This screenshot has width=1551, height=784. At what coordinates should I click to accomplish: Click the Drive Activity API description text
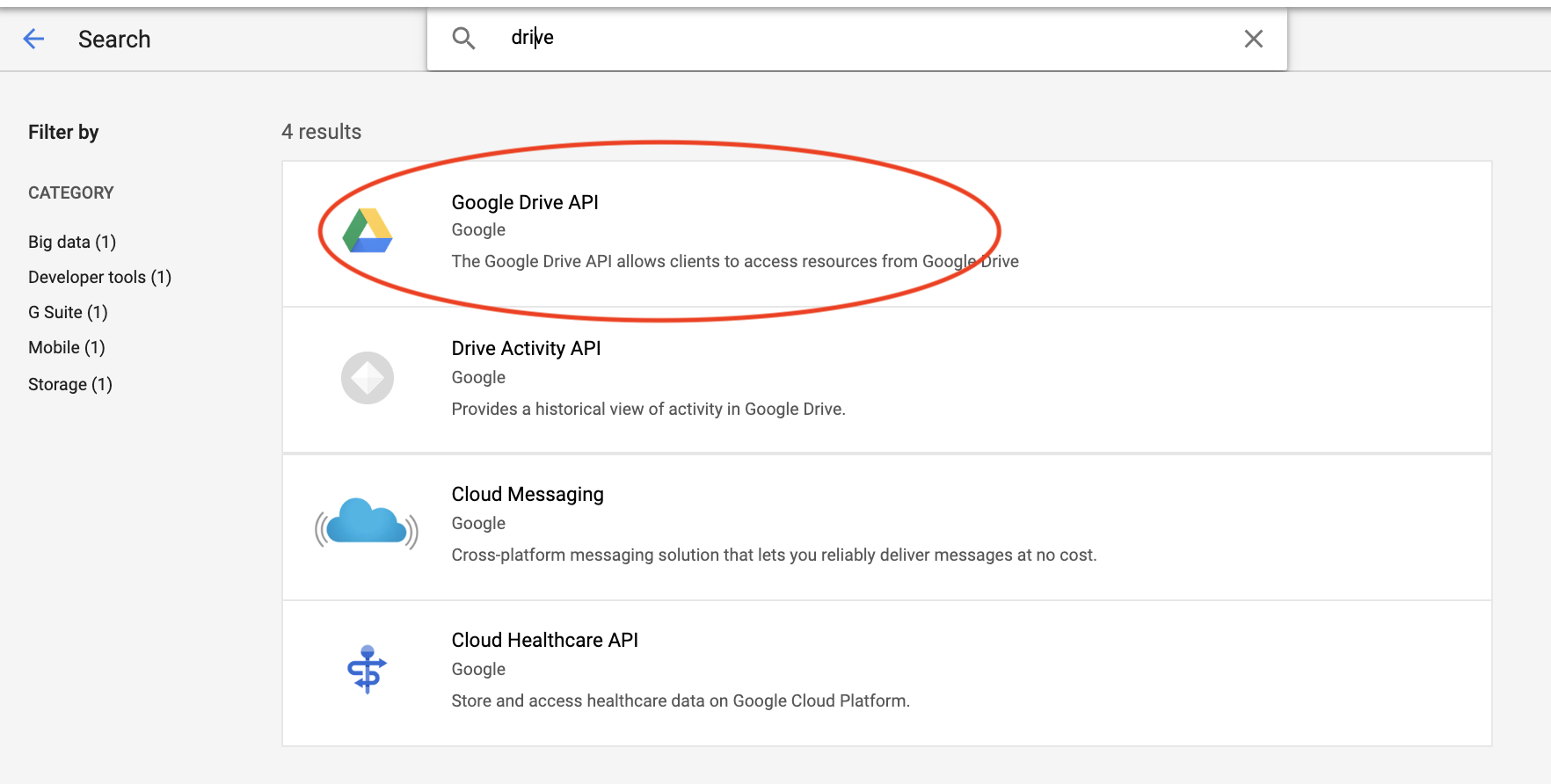[x=648, y=409]
